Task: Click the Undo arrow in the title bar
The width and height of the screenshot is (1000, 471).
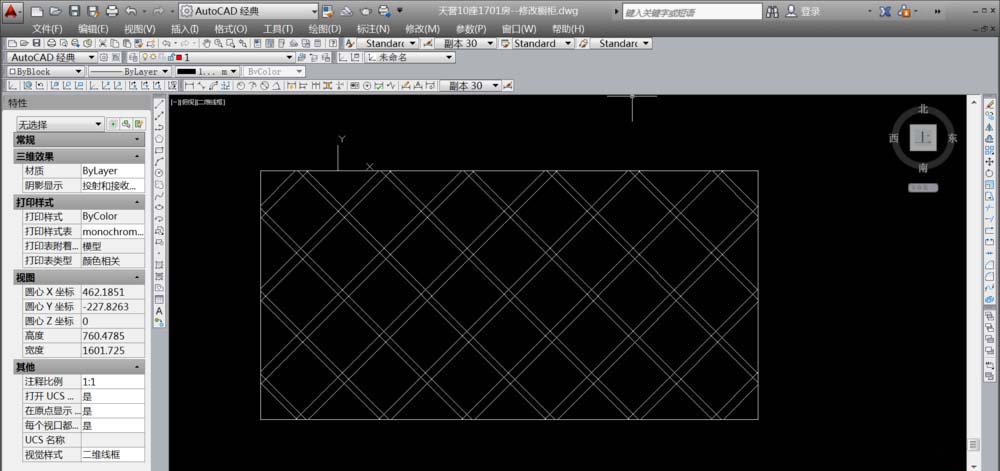Action: pos(132,11)
